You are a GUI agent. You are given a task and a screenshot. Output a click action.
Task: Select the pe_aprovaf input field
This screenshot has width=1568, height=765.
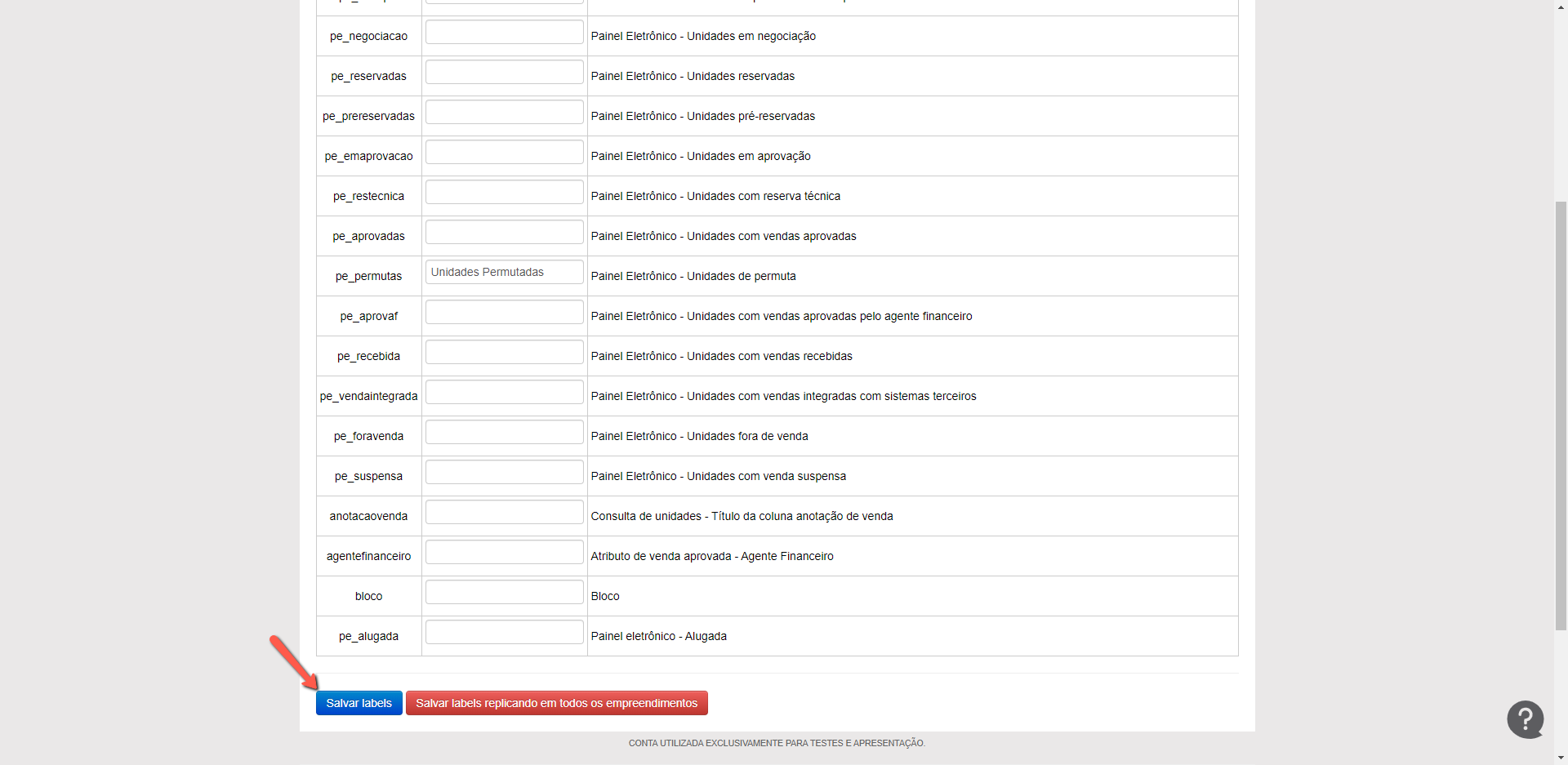click(504, 313)
